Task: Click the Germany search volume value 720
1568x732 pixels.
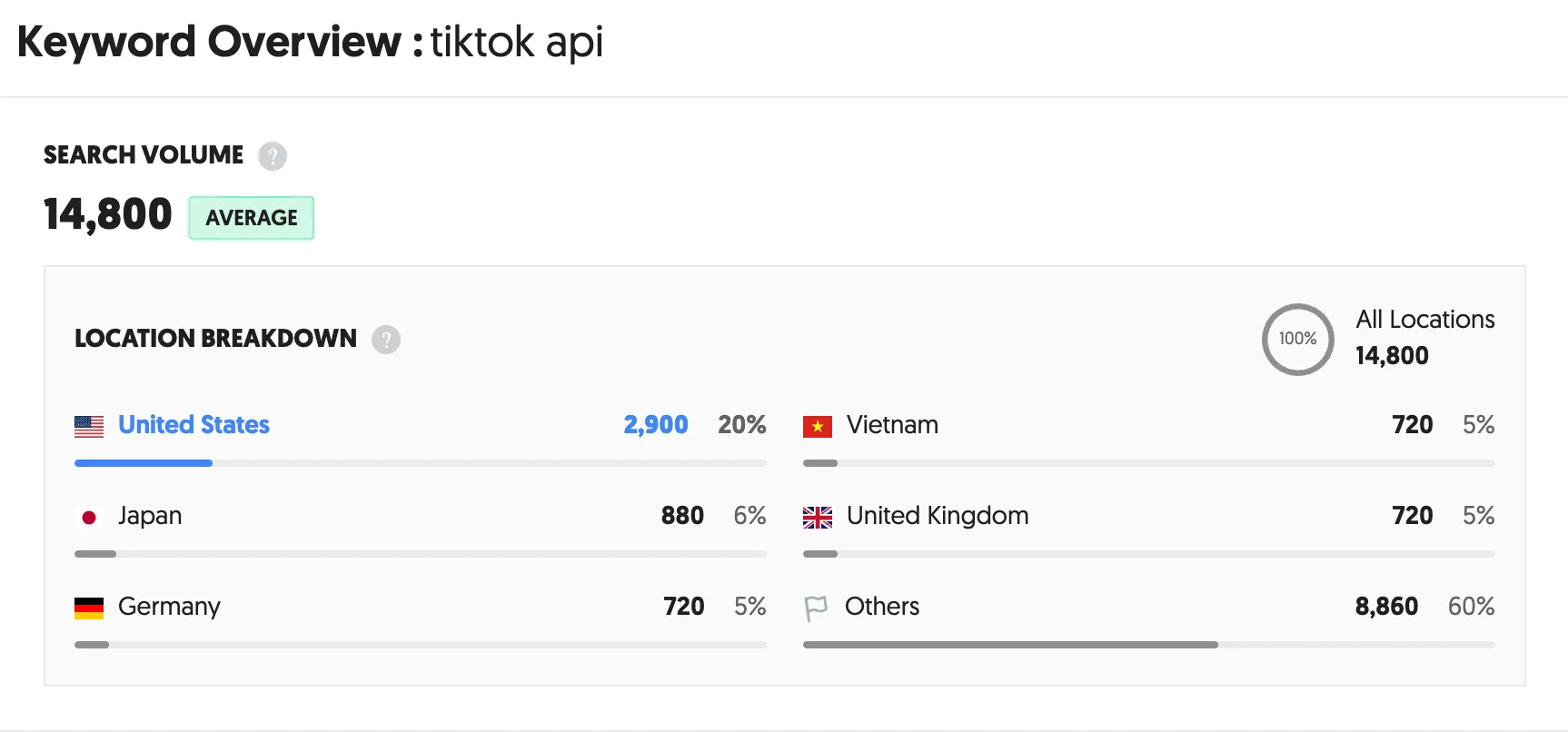Action: (x=683, y=607)
